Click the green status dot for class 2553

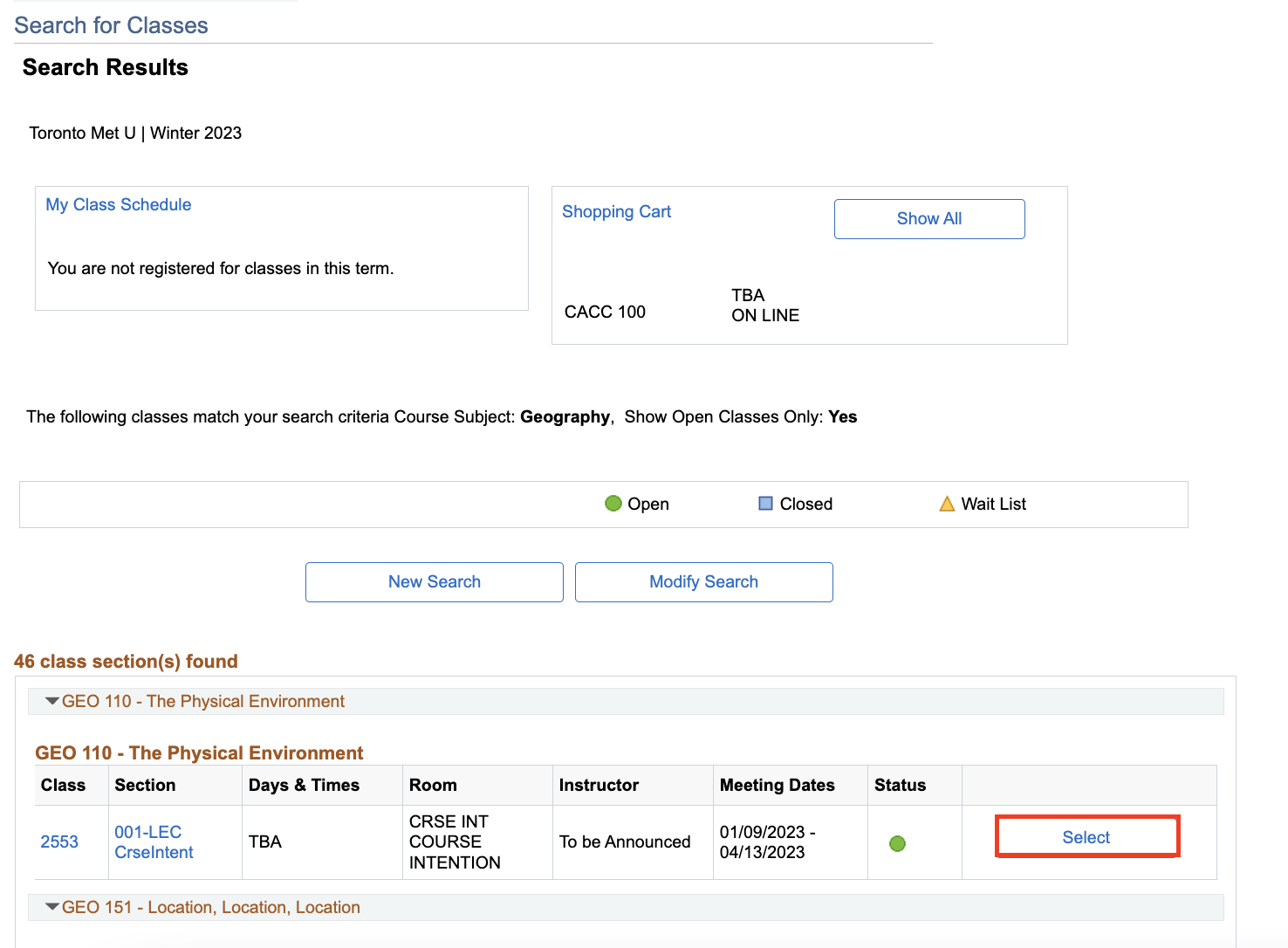click(x=897, y=843)
